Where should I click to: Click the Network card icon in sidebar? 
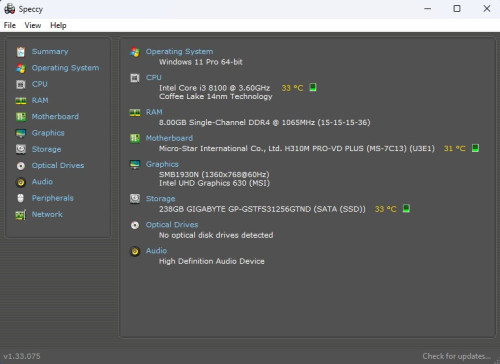pyautogui.click(x=21, y=215)
